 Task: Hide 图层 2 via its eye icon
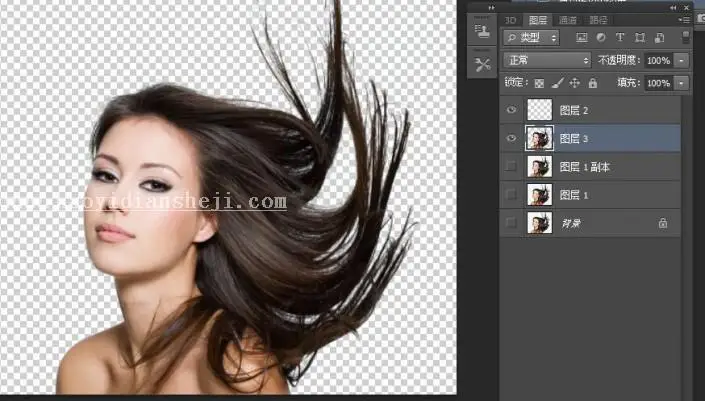(x=511, y=110)
